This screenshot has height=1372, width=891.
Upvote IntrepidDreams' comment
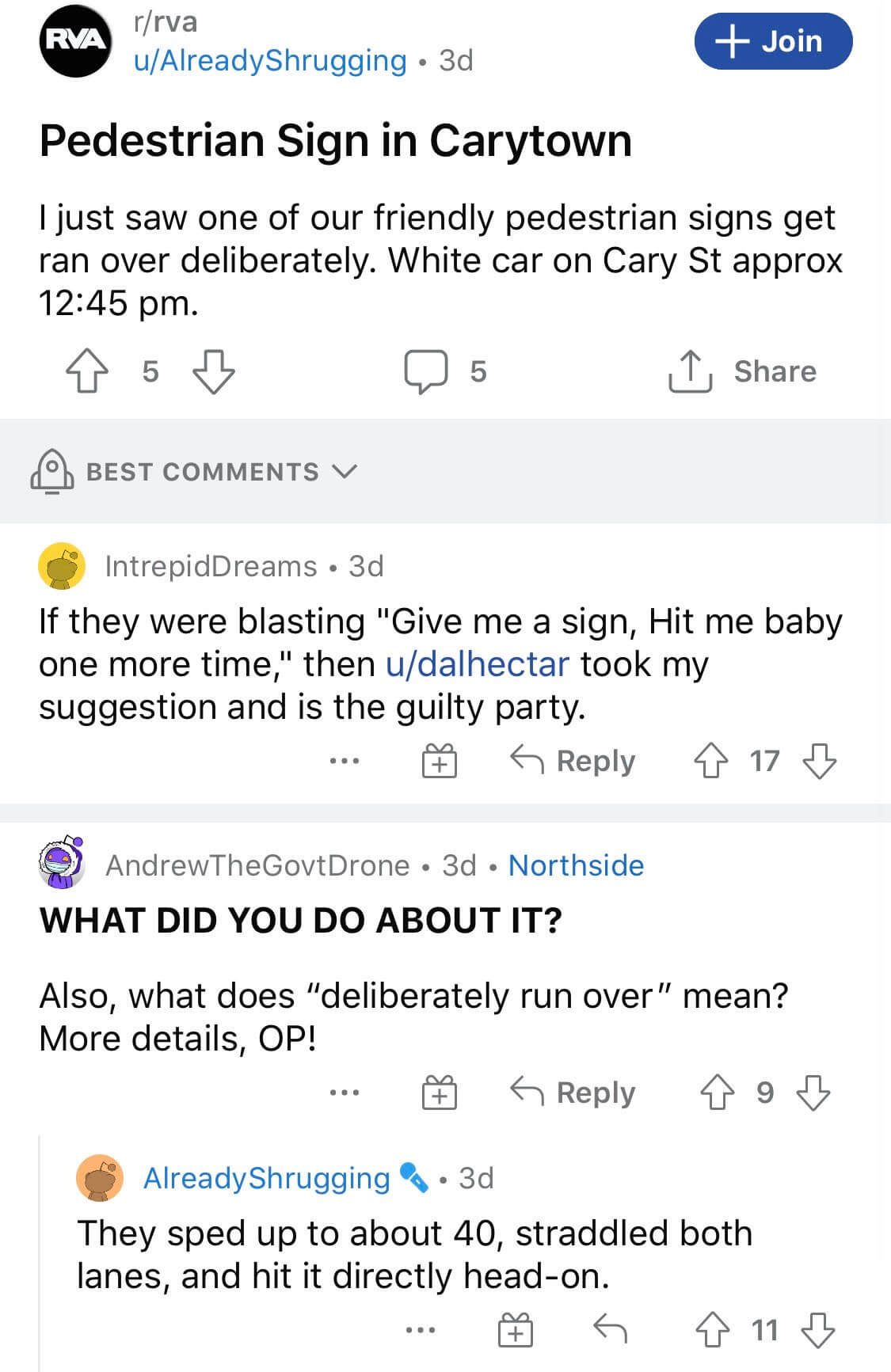pyautogui.click(x=711, y=762)
